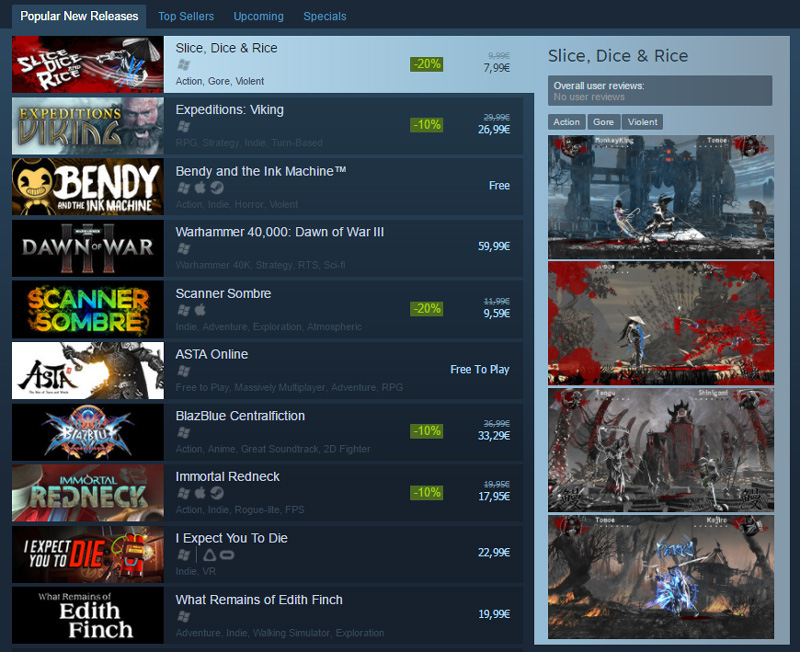Viewport: 800px width, 652px height.
Task: Click the -10% badge for BlazBlue Centralfiction
Action: pyautogui.click(x=427, y=431)
